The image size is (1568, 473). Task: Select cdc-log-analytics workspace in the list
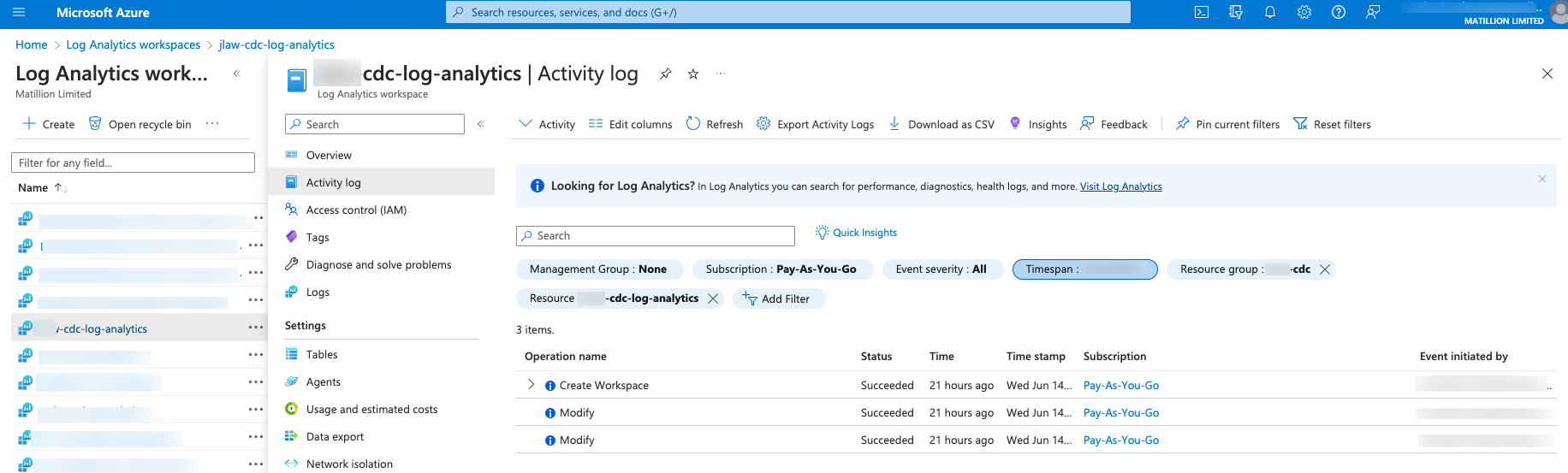[x=103, y=328]
